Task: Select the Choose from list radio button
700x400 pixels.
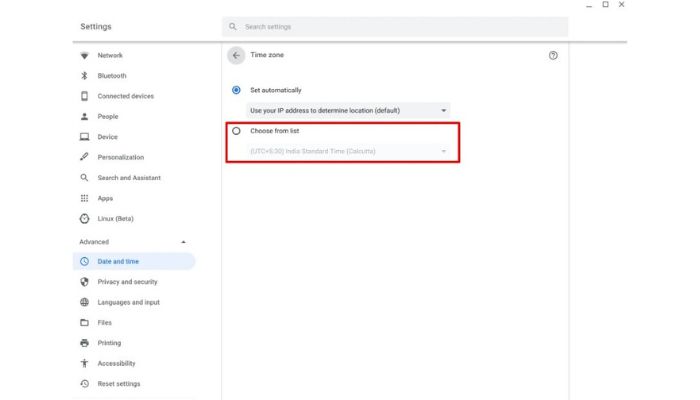Action: point(236,131)
